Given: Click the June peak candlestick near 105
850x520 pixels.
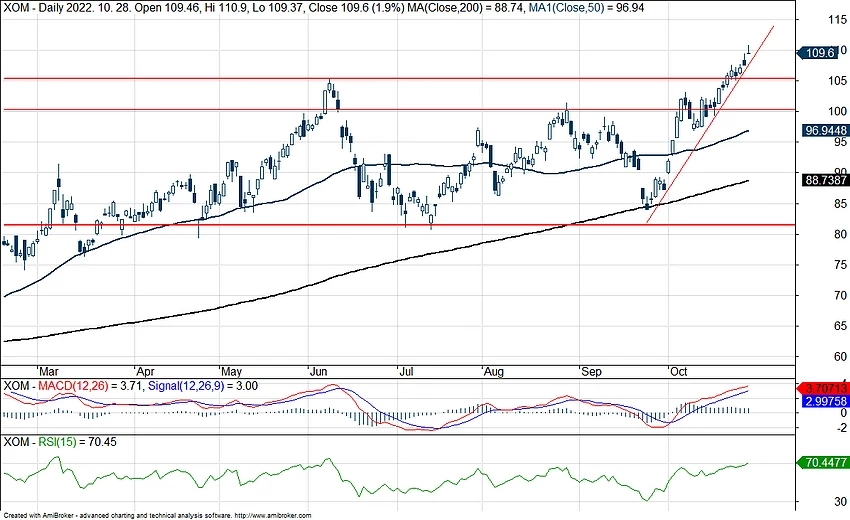Looking at the screenshot, I should (x=330, y=86).
